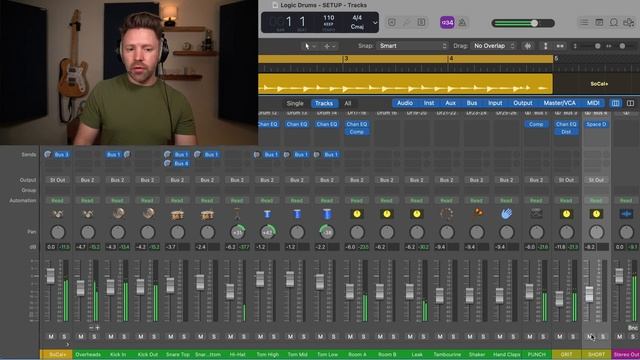Click the Tom Low blue tom icon
Viewport: 640px width, 360px height.
click(x=327, y=214)
